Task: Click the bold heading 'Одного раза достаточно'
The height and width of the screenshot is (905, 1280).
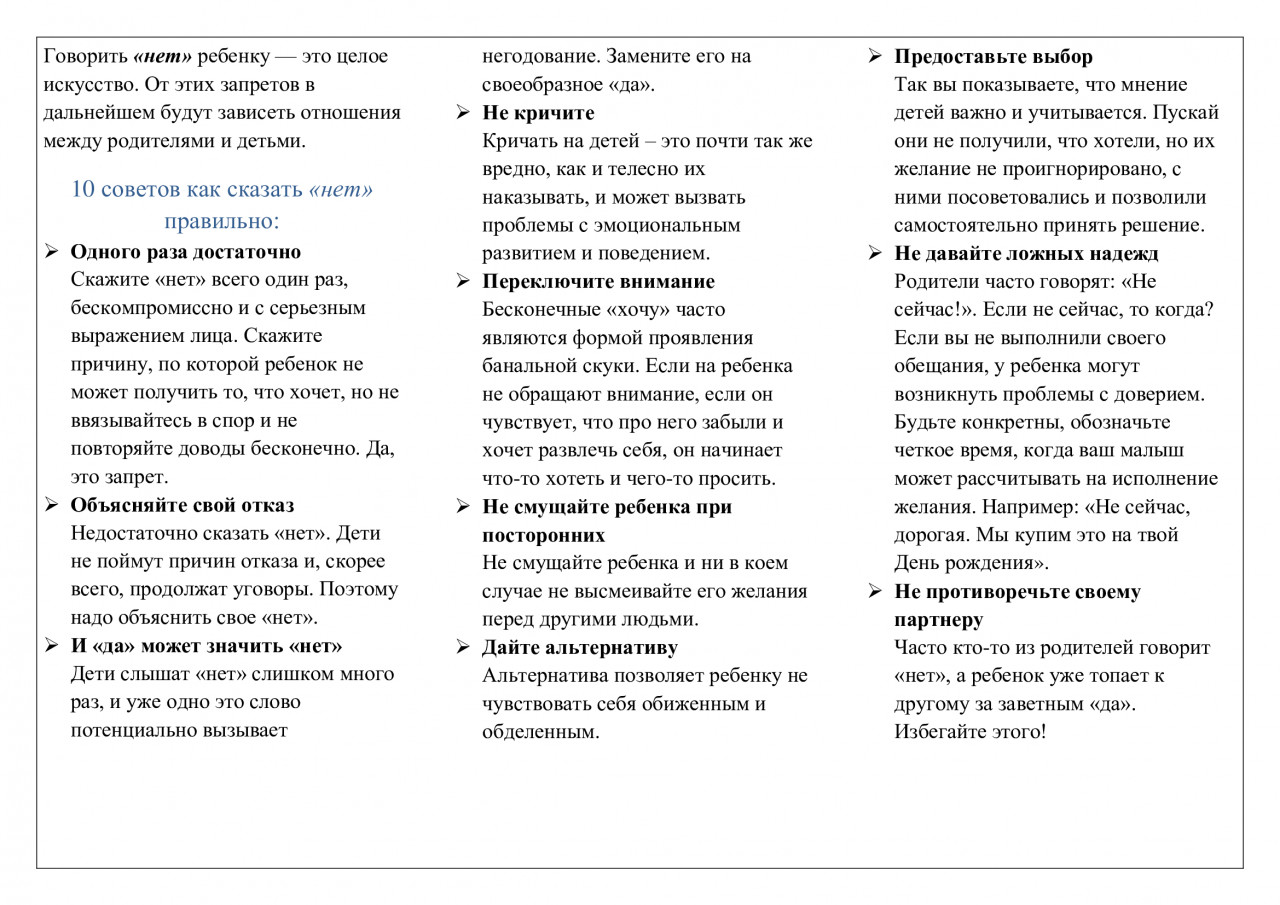Action: (x=186, y=252)
